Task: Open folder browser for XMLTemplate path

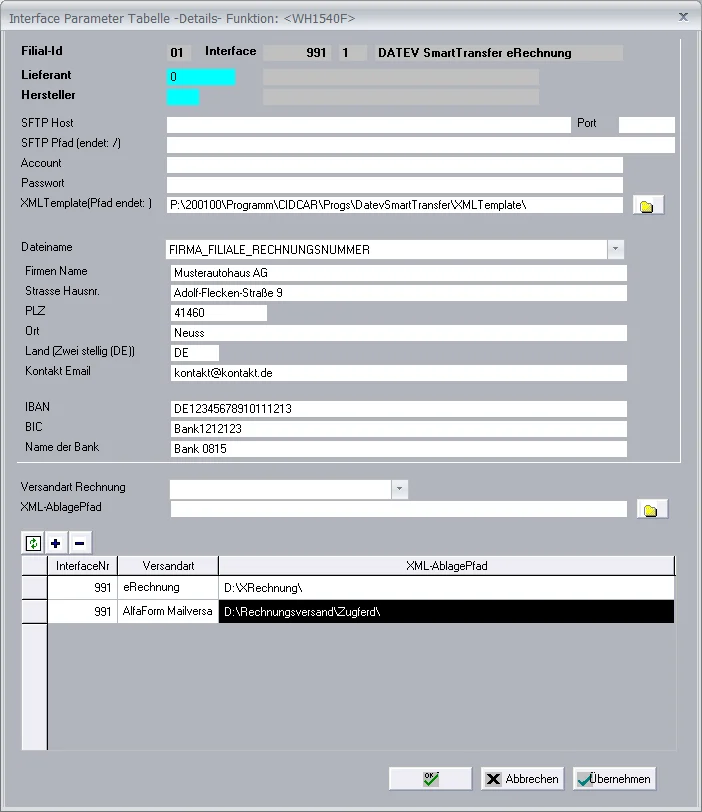Action: click(x=648, y=206)
